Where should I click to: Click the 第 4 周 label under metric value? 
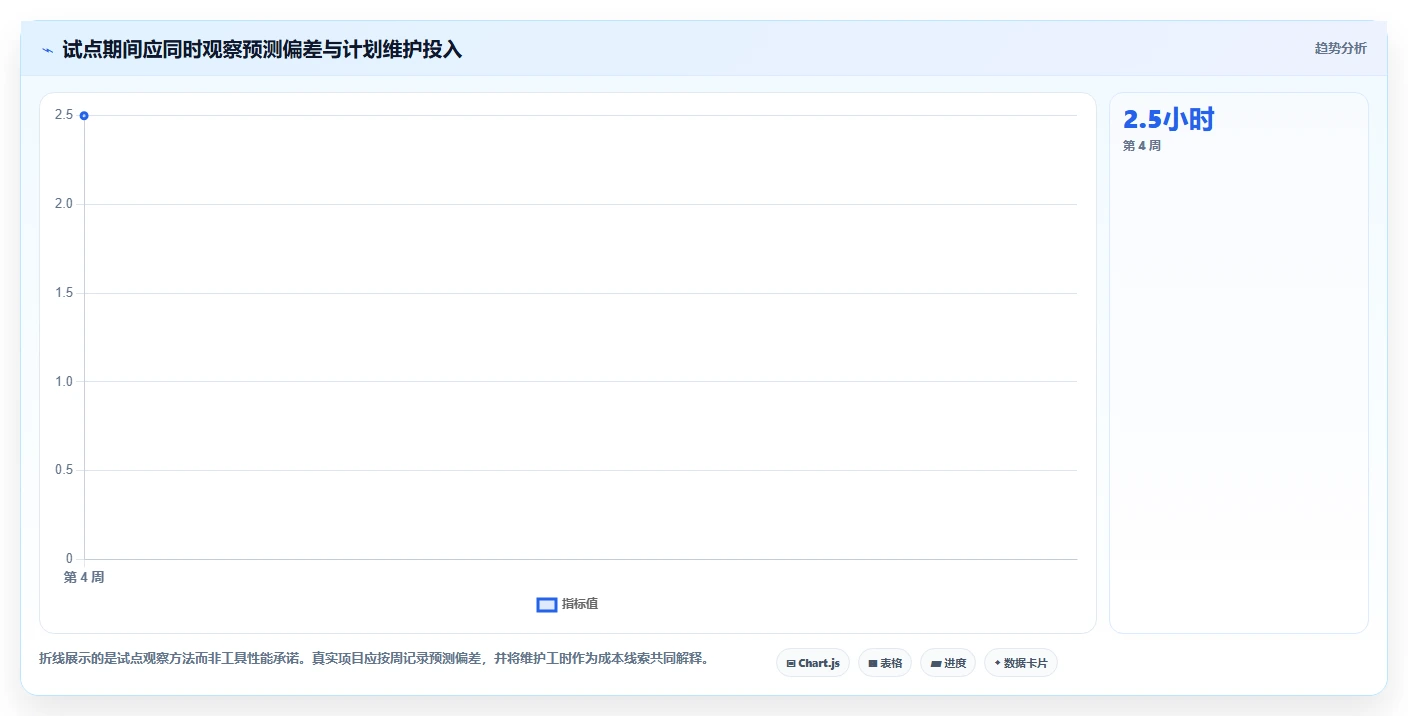click(x=1142, y=146)
